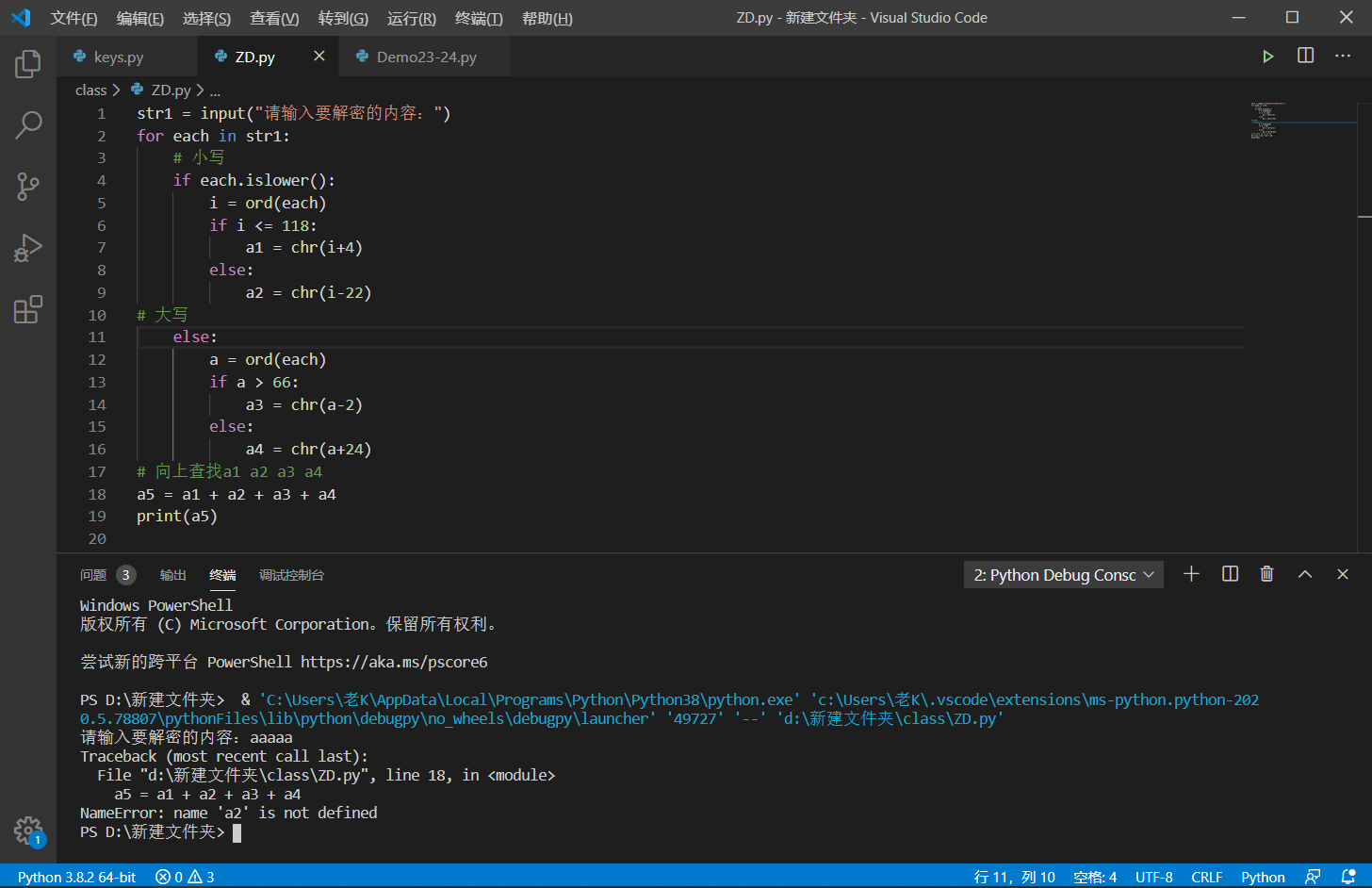
Task: Open the Explorer view in activity bar
Action: tap(28, 64)
